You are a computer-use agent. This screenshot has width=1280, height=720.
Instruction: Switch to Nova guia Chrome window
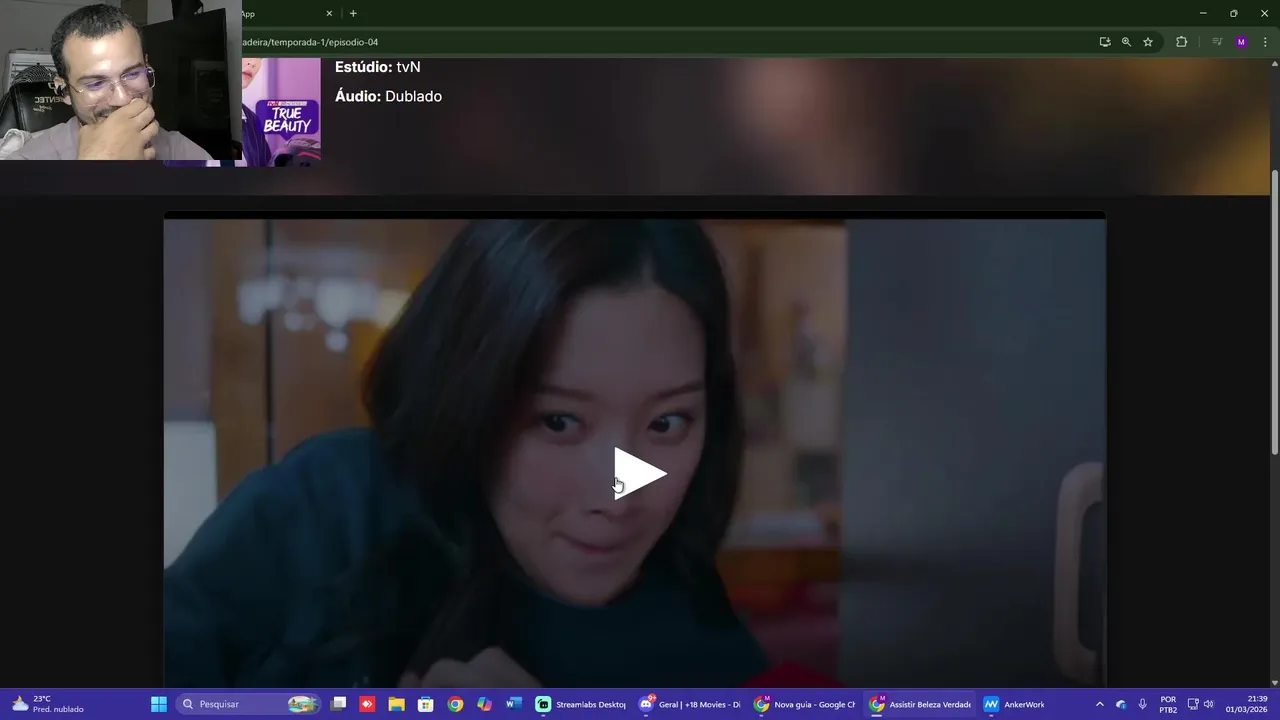pos(806,704)
